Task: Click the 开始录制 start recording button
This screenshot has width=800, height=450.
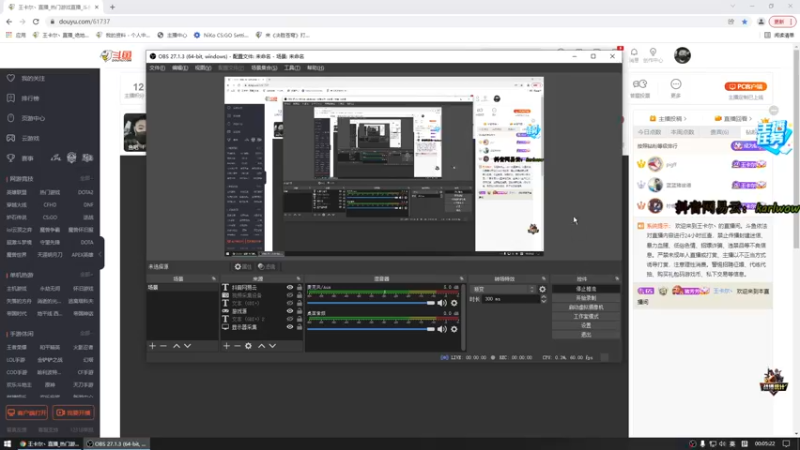Action: point(586,298)
